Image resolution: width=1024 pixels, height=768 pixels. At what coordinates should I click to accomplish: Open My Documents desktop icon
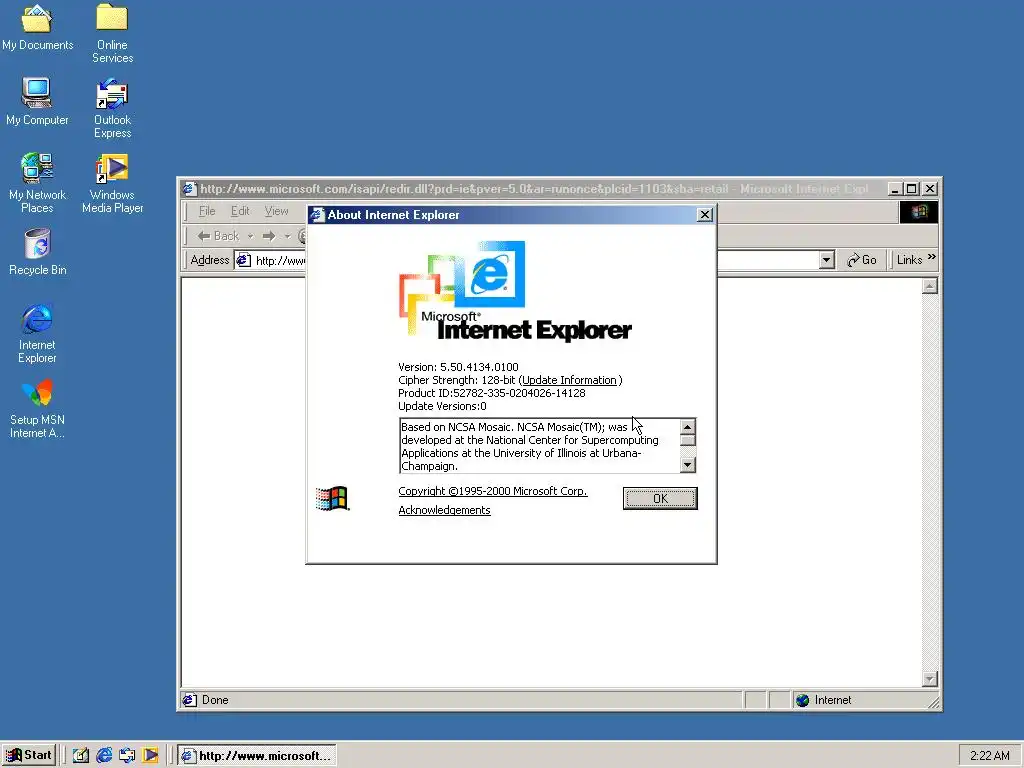(37, 27)
